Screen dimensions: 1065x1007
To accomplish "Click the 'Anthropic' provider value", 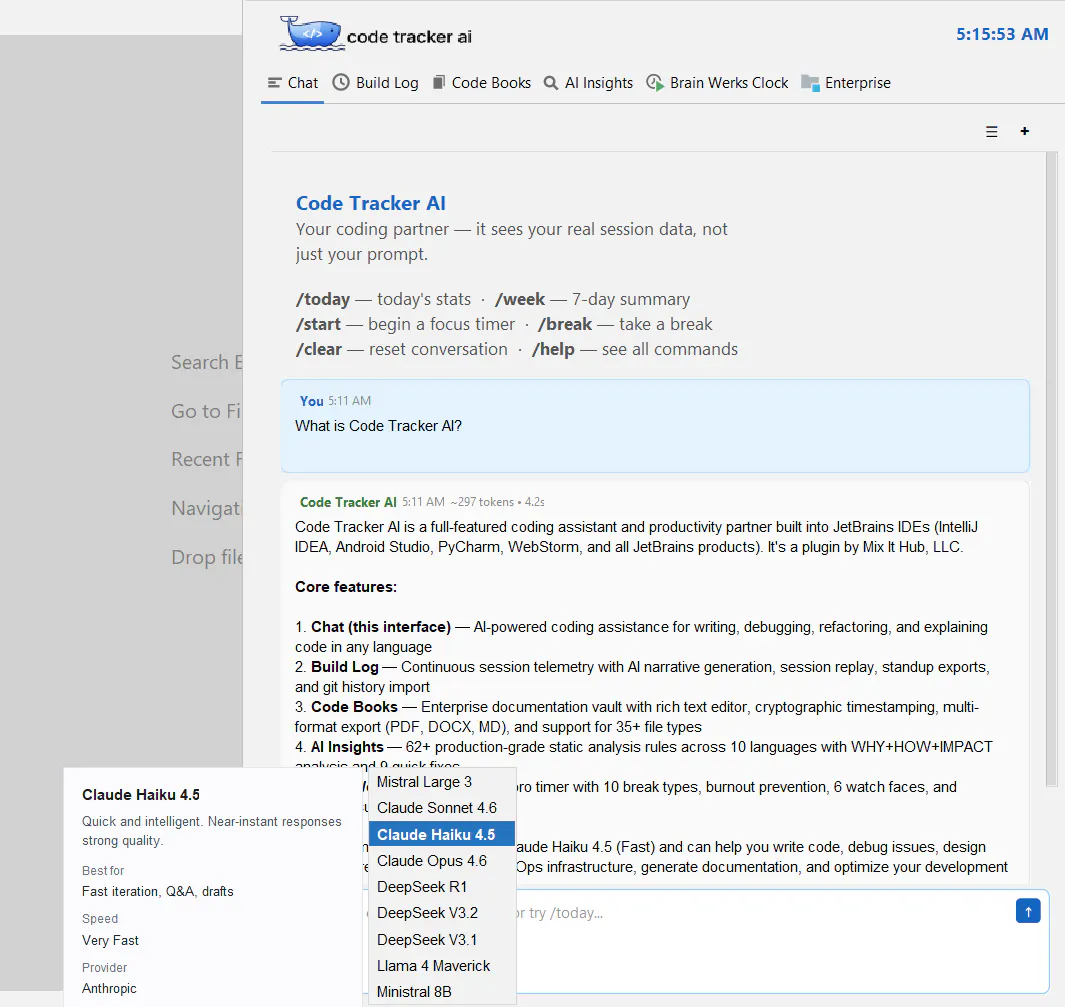I will [x=109, y=989].
